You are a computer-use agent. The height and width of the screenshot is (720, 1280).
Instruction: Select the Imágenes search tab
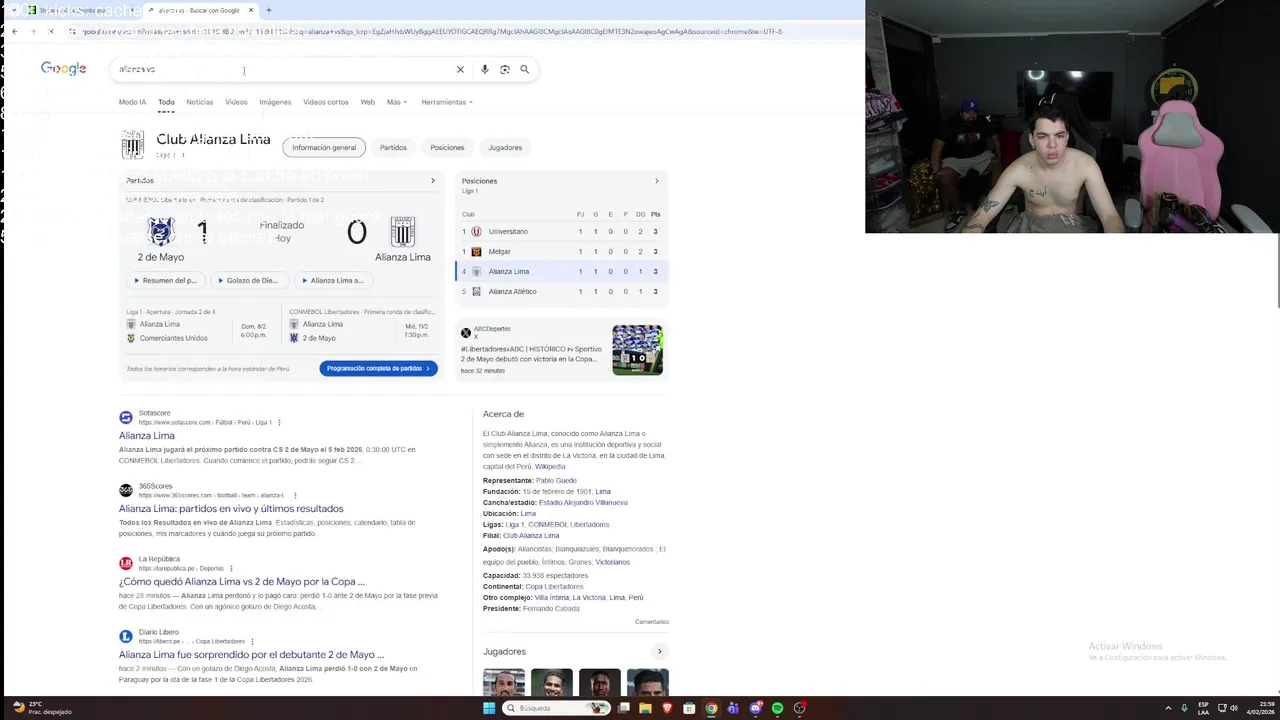pyautogui.click(x=275, y=102)
